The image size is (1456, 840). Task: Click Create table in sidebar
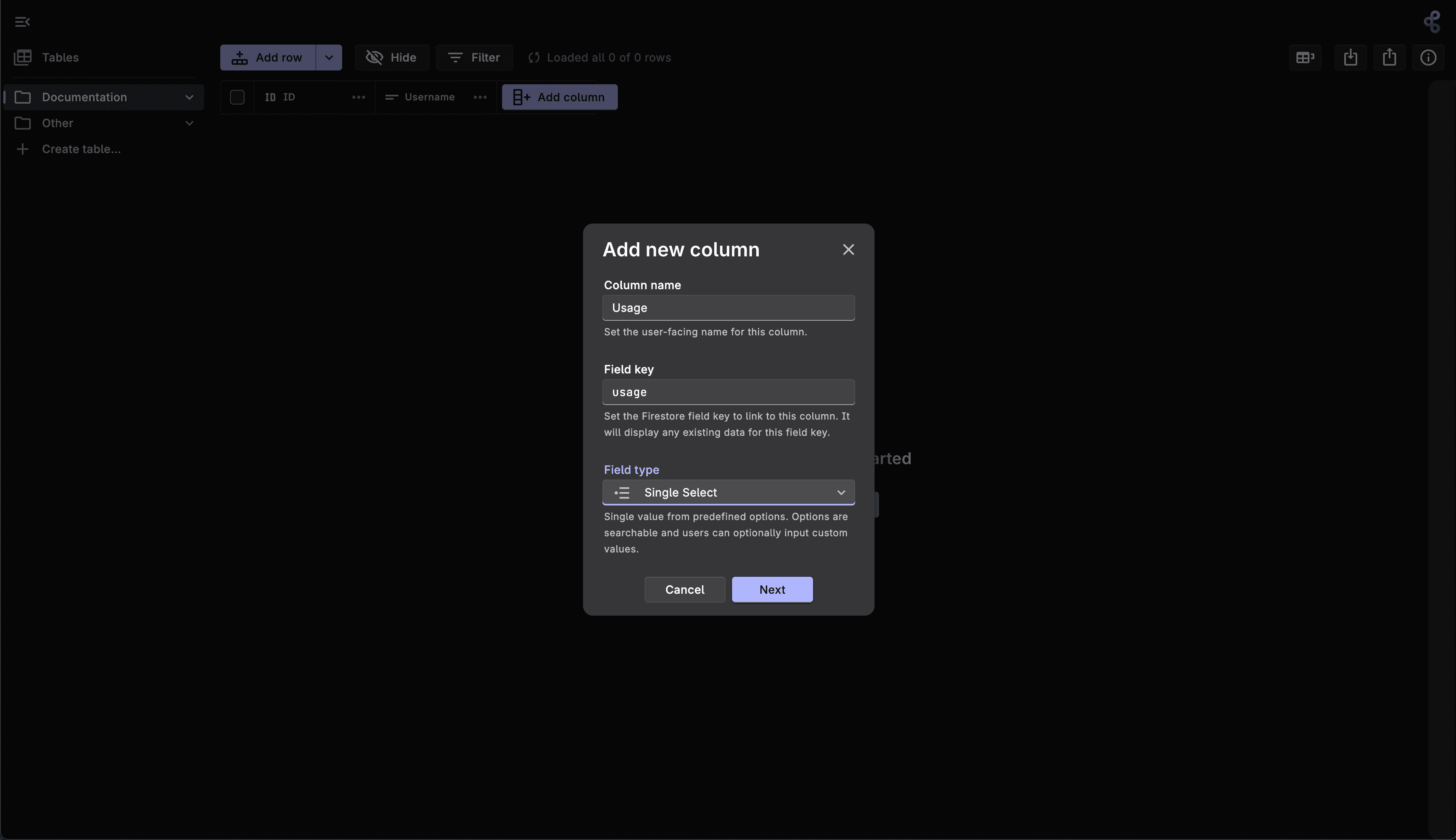(81, 149)
